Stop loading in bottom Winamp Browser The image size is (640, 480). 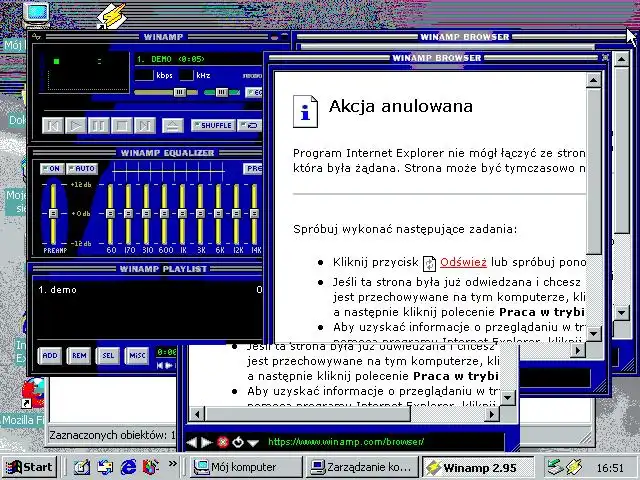pos(223,442)
